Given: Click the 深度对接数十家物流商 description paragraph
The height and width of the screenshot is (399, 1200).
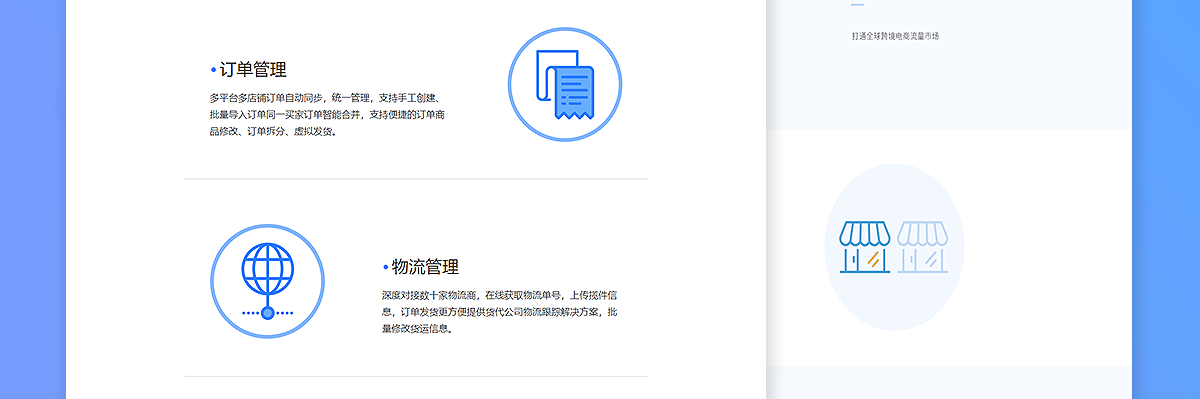Looking at the screenshot, I should tap(499, 312).
